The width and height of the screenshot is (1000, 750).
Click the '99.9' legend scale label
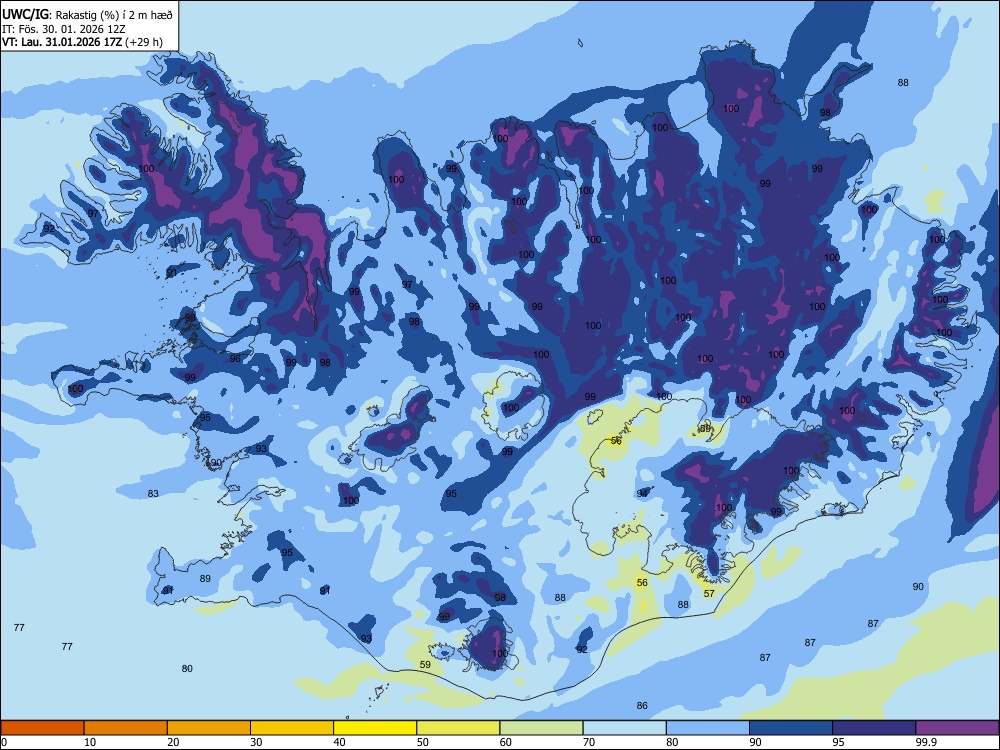coord(925,742)
